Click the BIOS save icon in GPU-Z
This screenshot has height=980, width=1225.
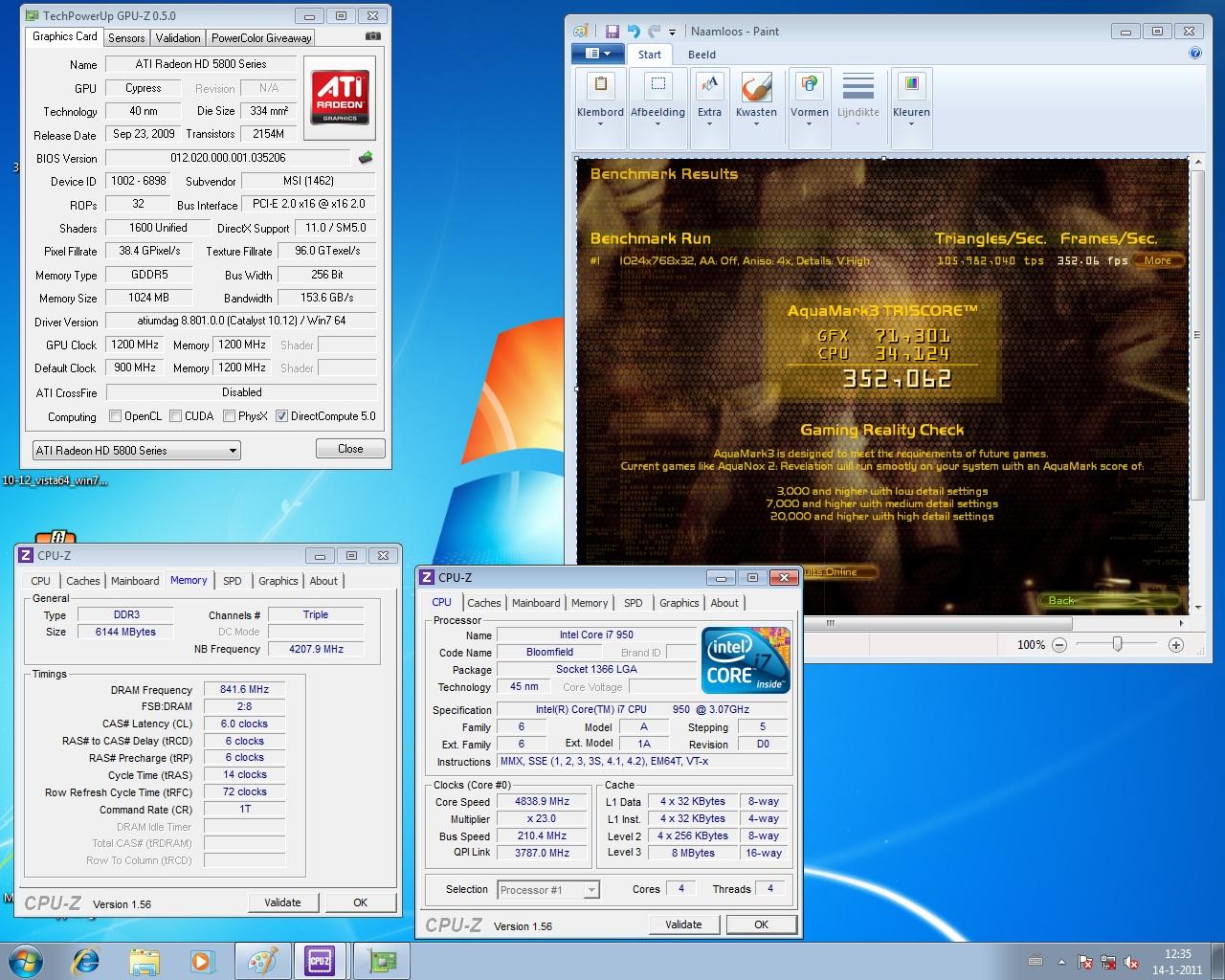click(365, 158)
